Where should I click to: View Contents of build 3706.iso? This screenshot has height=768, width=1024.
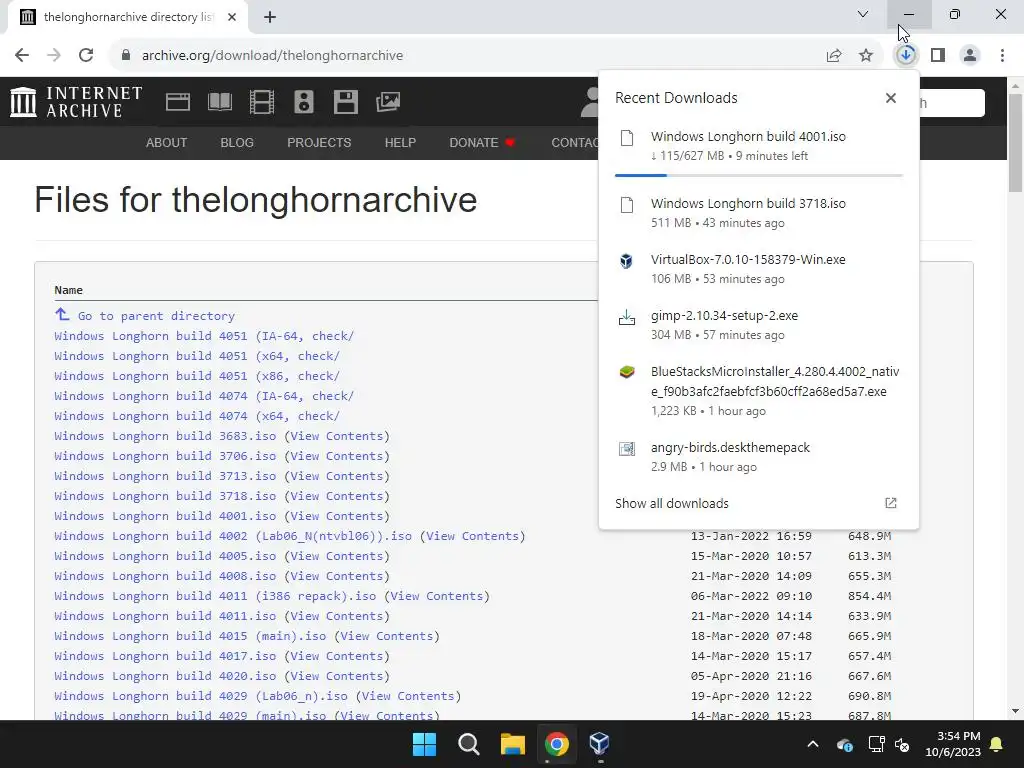pyautogui.click(x=336, y=456)
